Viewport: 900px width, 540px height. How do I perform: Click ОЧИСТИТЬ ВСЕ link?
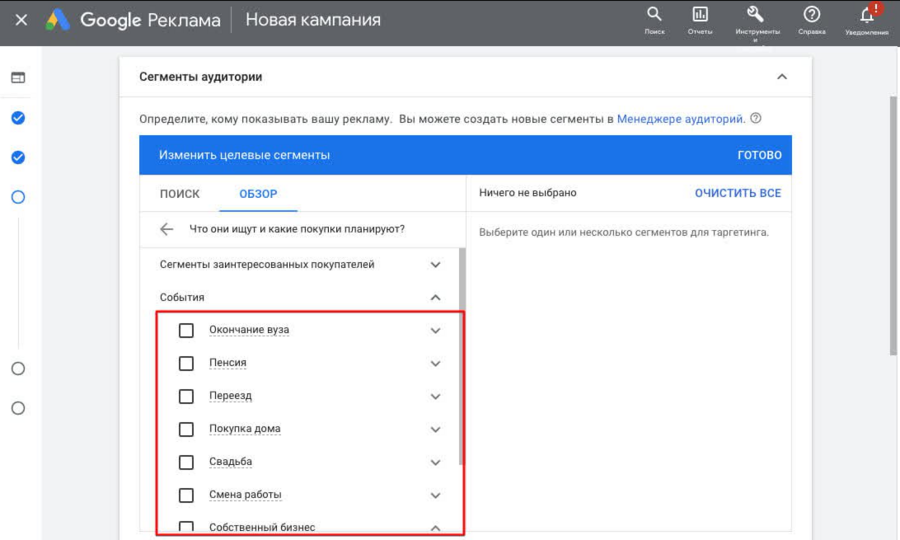tap(737, 193)
